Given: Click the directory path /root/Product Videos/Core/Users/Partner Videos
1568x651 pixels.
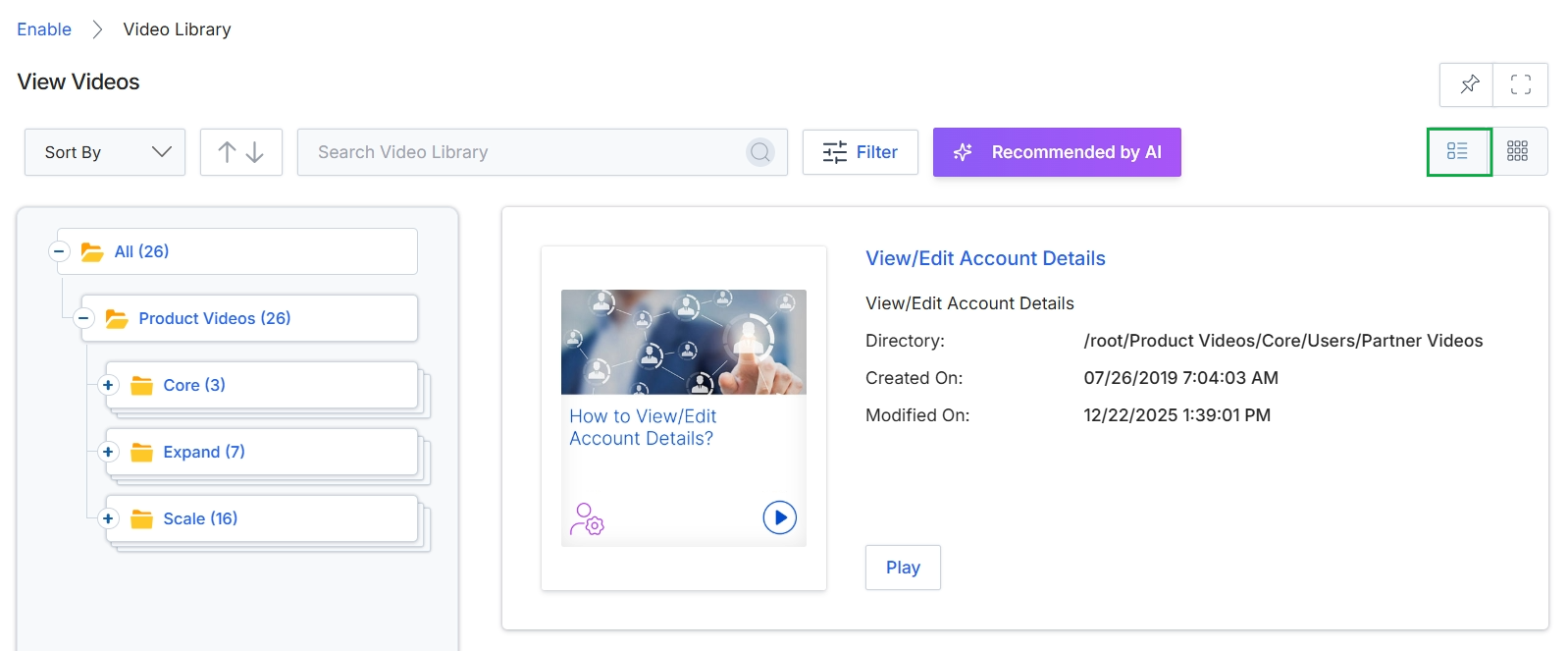Looking at the screenshot, I should (1283, 341).
